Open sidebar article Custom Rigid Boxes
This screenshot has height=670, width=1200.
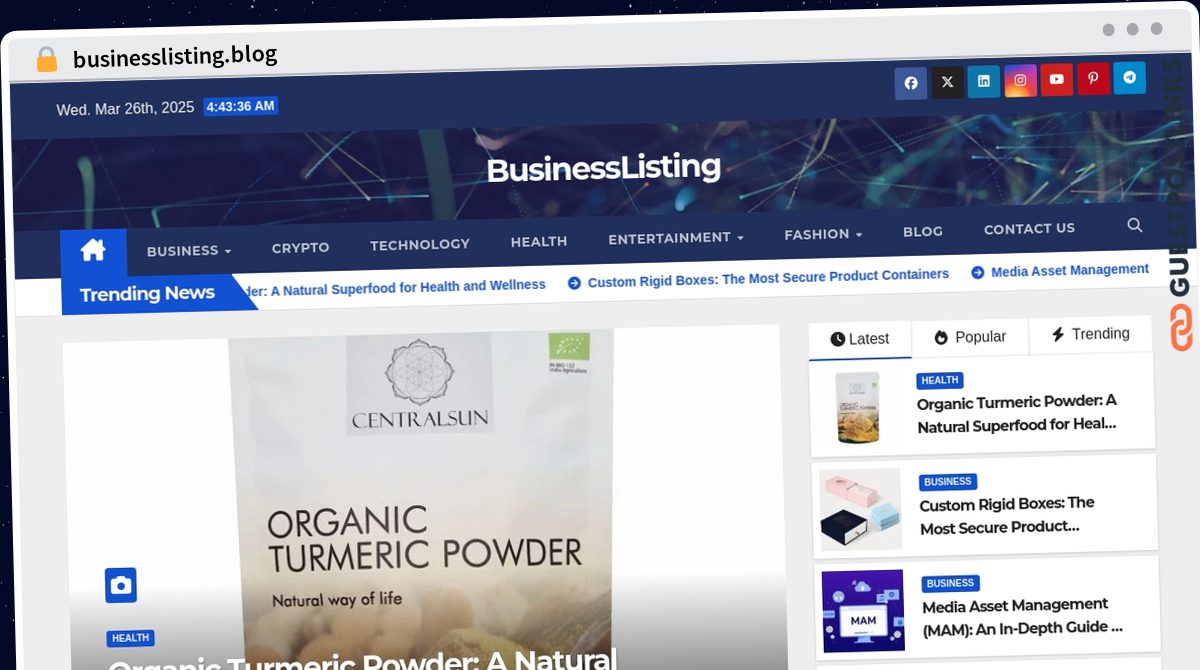[x=1007, y=515]
